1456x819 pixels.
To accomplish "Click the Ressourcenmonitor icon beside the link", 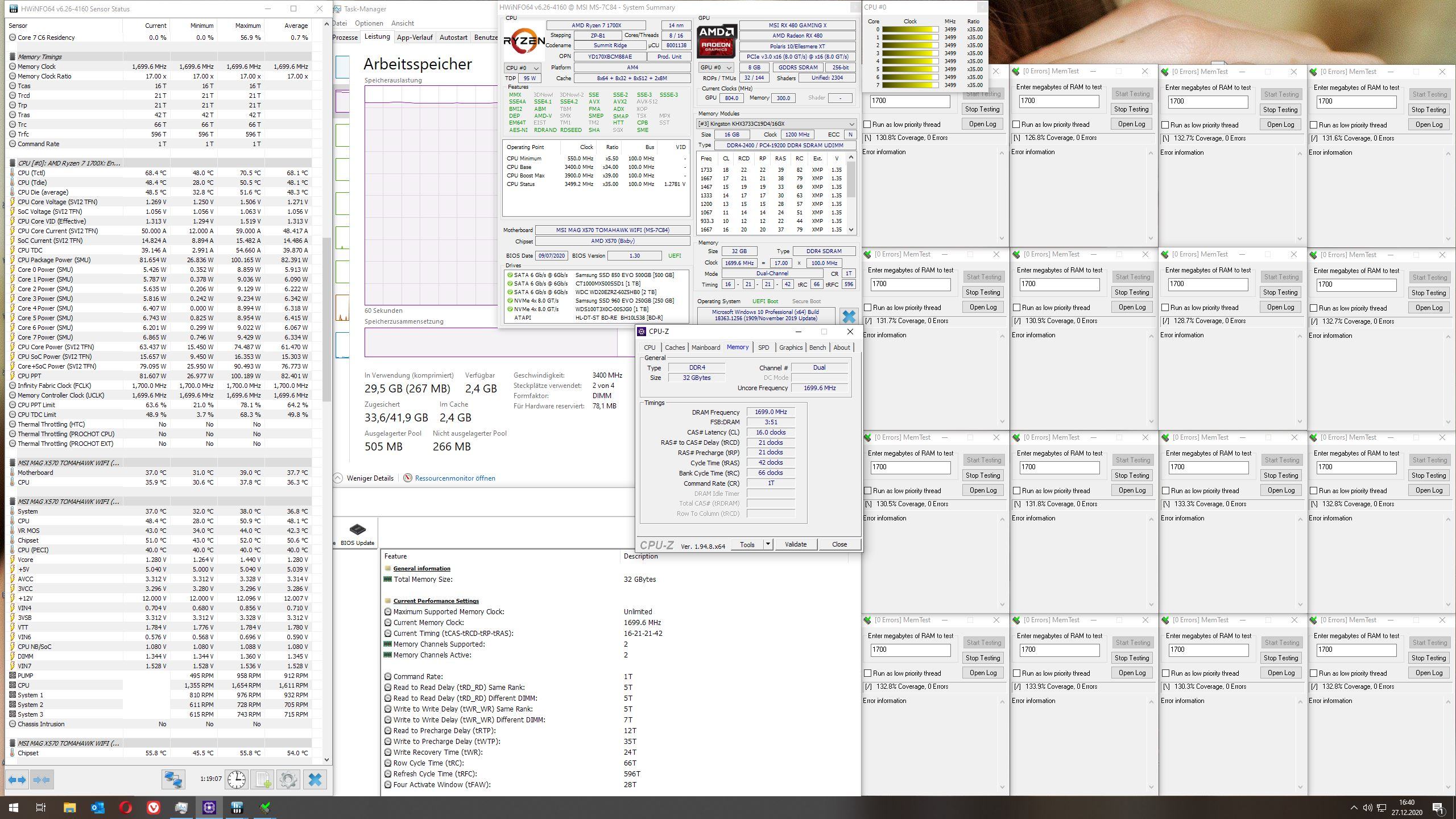I will (x=408, y=478).
